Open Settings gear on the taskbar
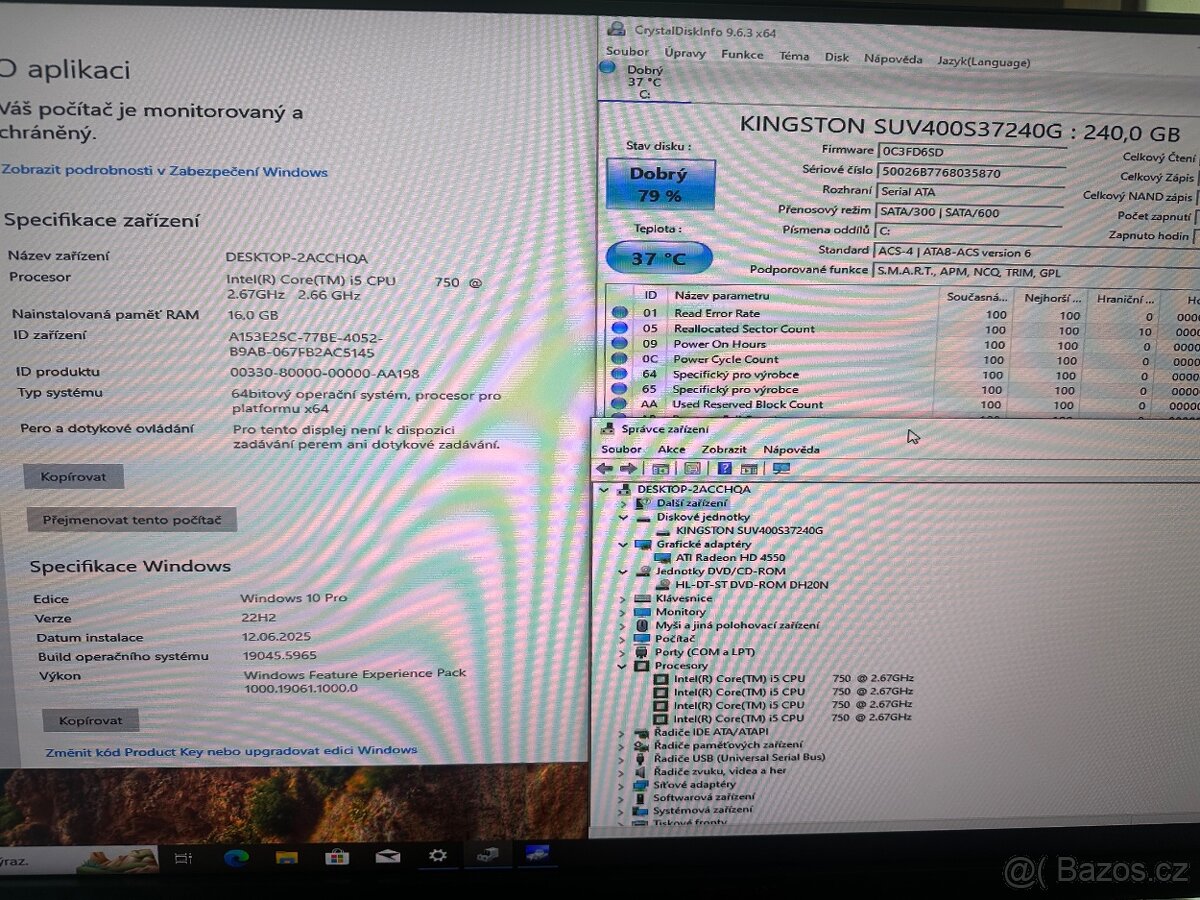The height and width of the screenshot is (900, 1200). coord(438,856)
